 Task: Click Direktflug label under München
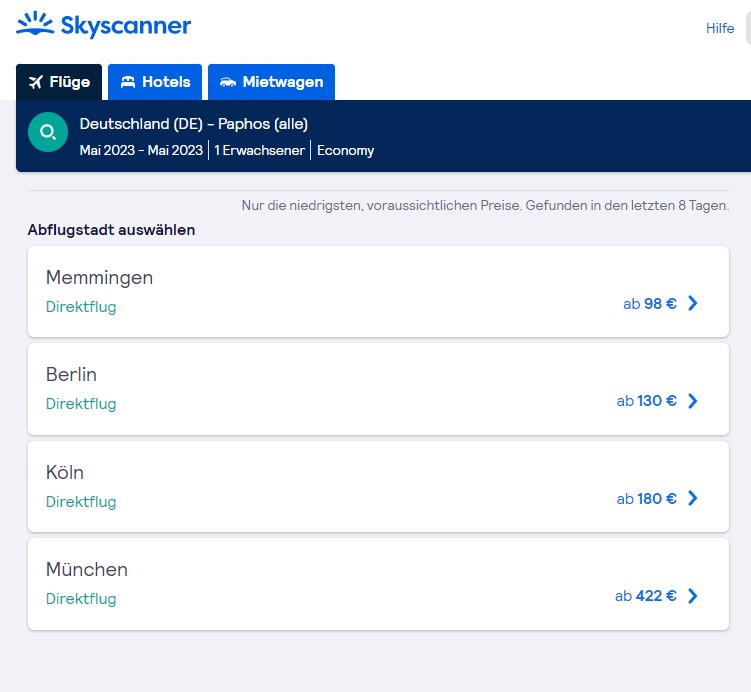pyautogui.click(x=81, y=599)
